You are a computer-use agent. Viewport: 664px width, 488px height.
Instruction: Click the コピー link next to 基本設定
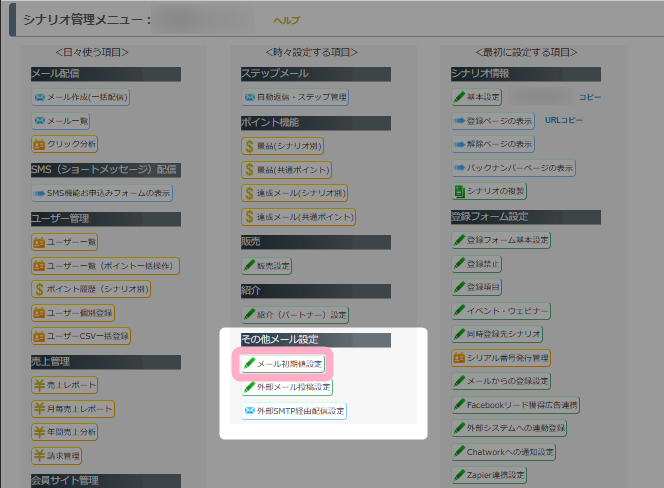pyautogui.click(x=589, y=98)
